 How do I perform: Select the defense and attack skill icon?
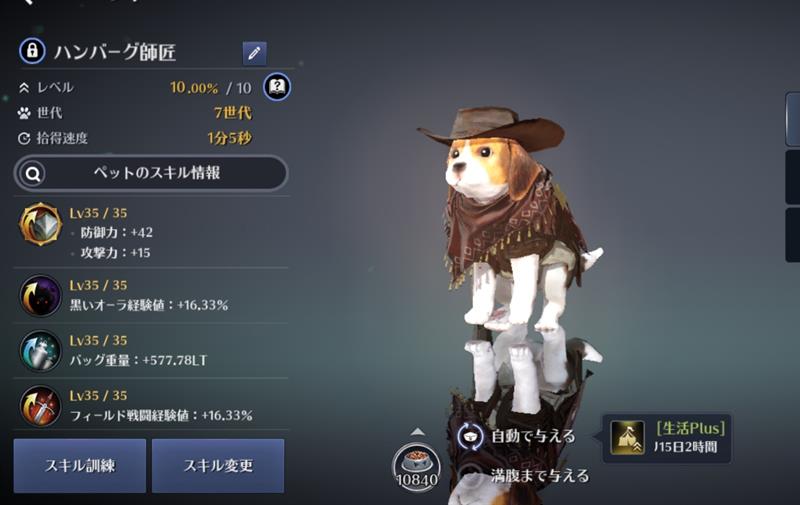[x=40, y=224]
